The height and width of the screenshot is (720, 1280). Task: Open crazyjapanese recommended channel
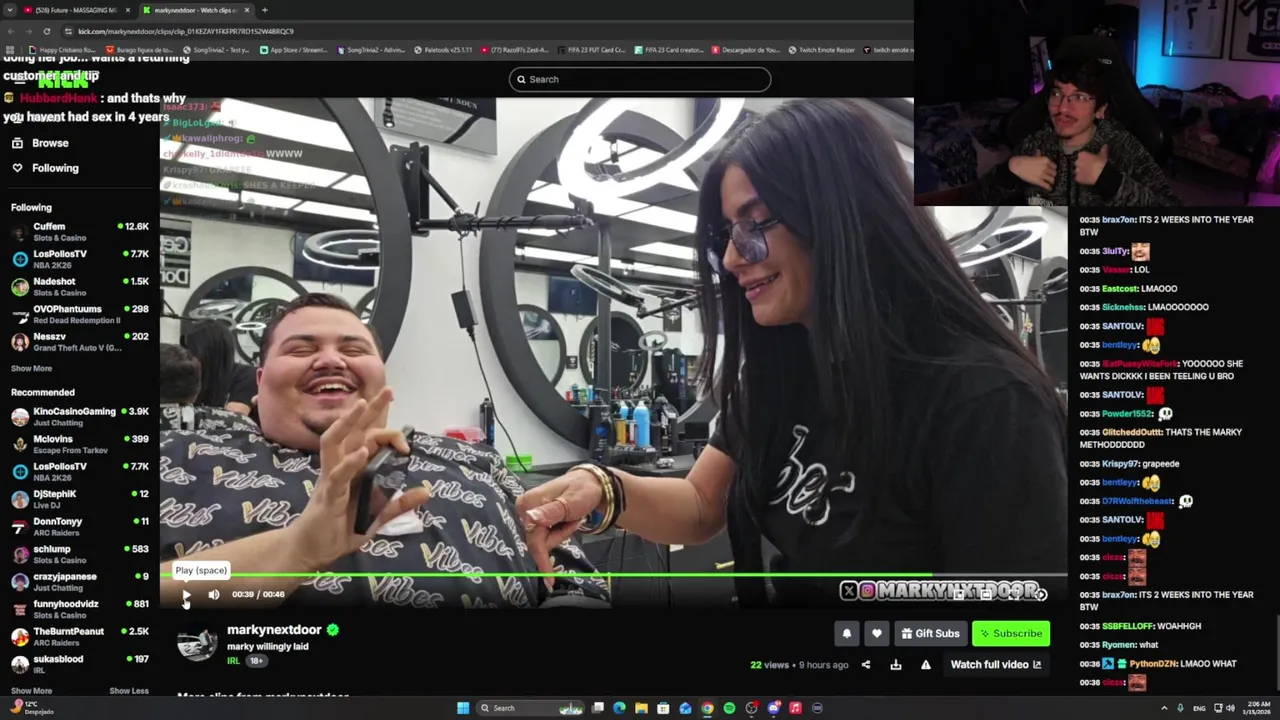(x=80, y=581)
